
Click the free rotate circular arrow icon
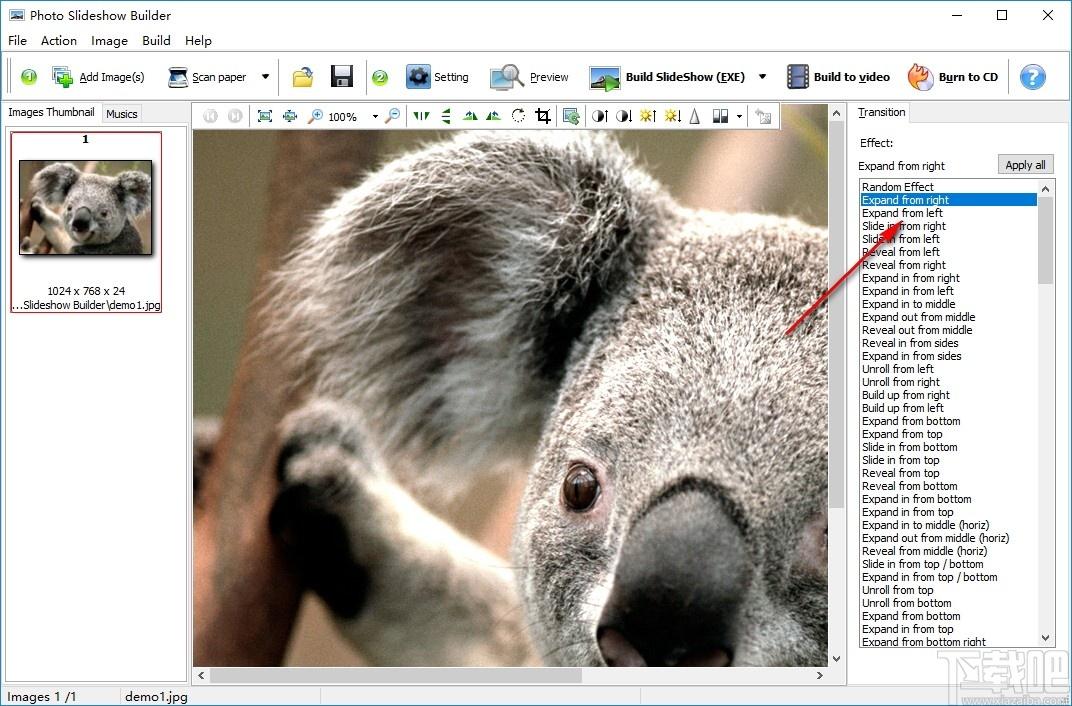click(x=518, y=116)
